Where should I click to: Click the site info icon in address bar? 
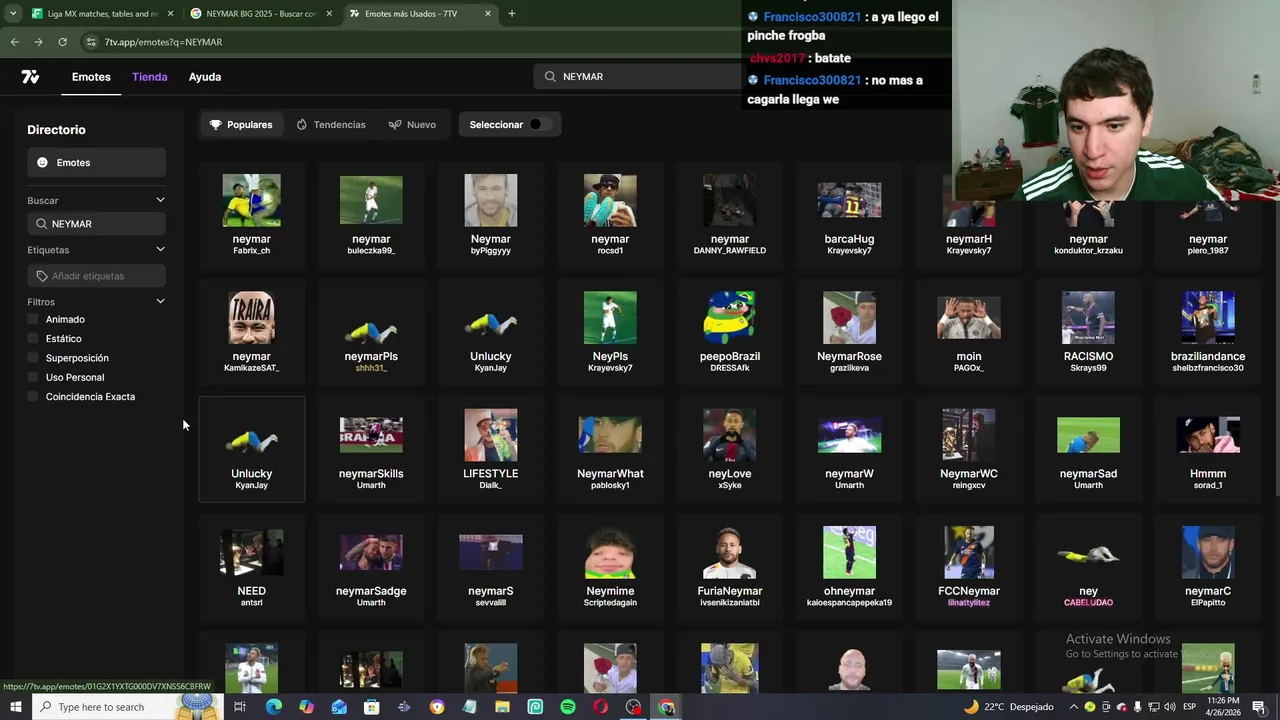click(x=91, y=42)
